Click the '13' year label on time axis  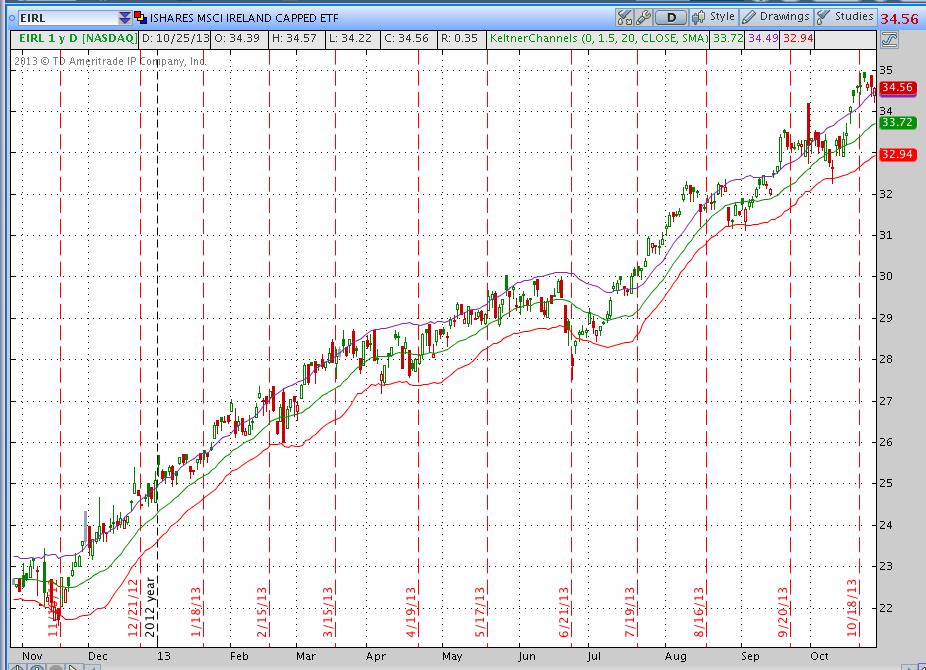pos(164,656)
